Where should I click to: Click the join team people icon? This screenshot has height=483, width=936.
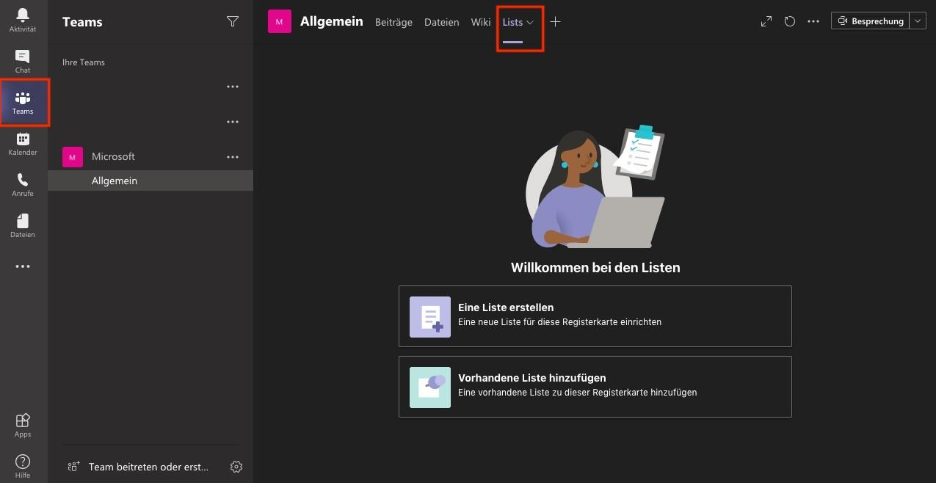coord(73,467)
